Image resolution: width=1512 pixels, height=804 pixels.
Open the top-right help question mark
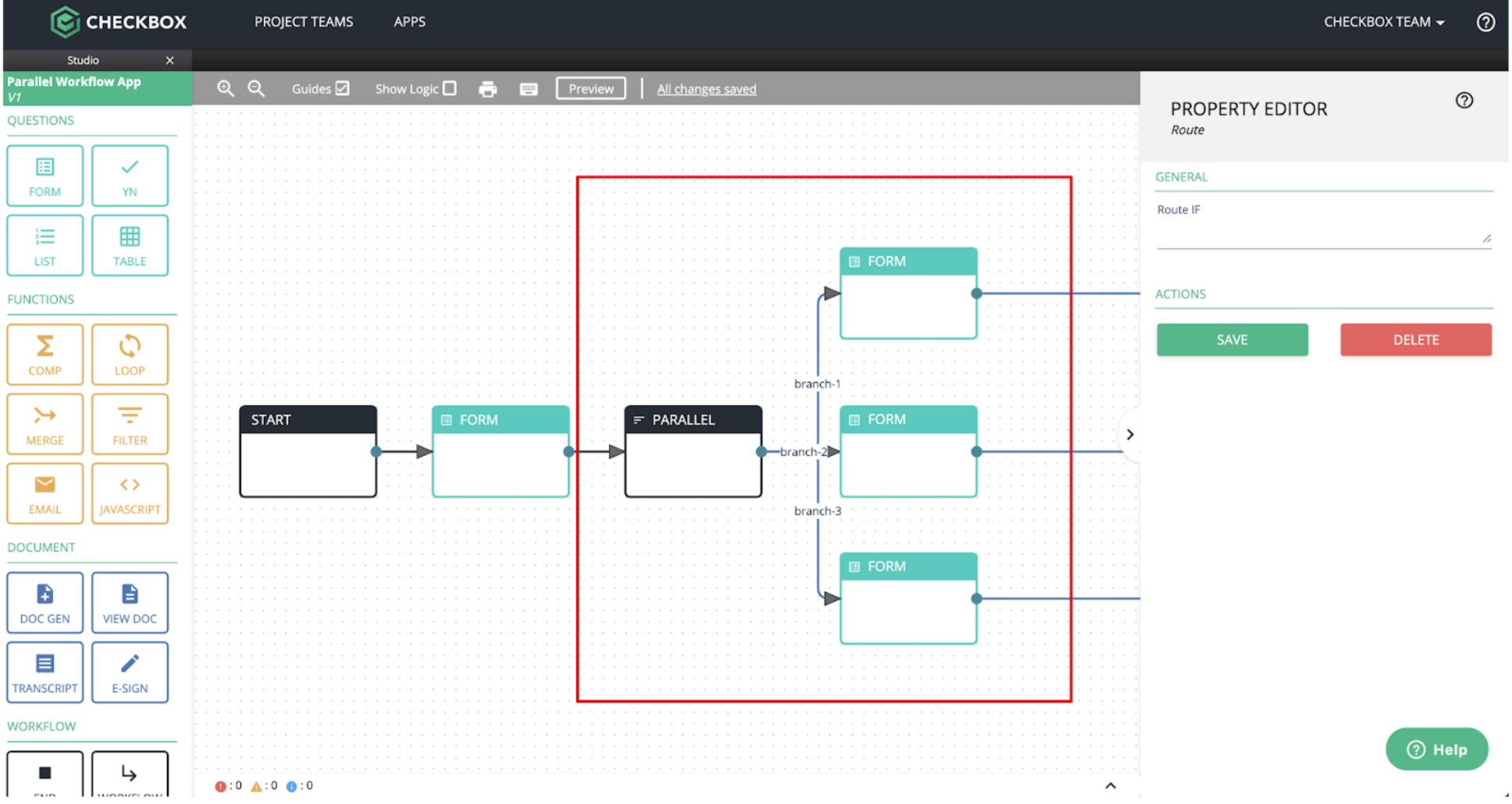tap(1485, 22)
